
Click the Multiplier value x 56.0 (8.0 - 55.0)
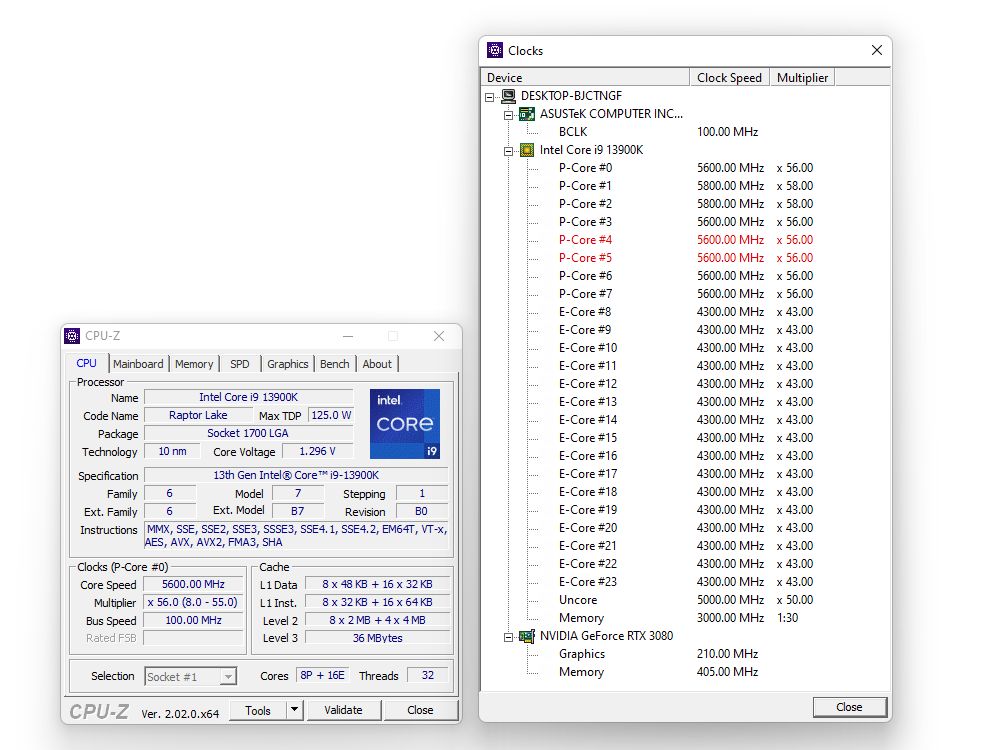coord(193,602)
